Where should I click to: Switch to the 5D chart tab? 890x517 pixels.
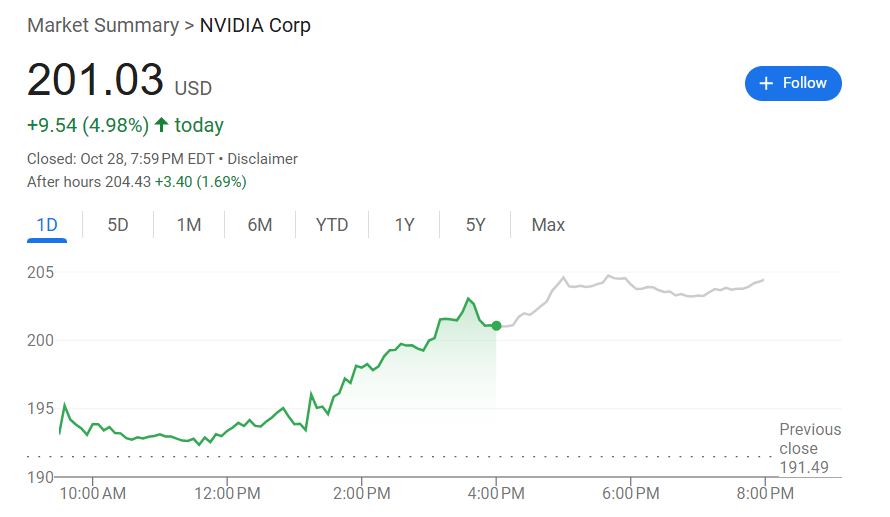[x=118, y=225]
